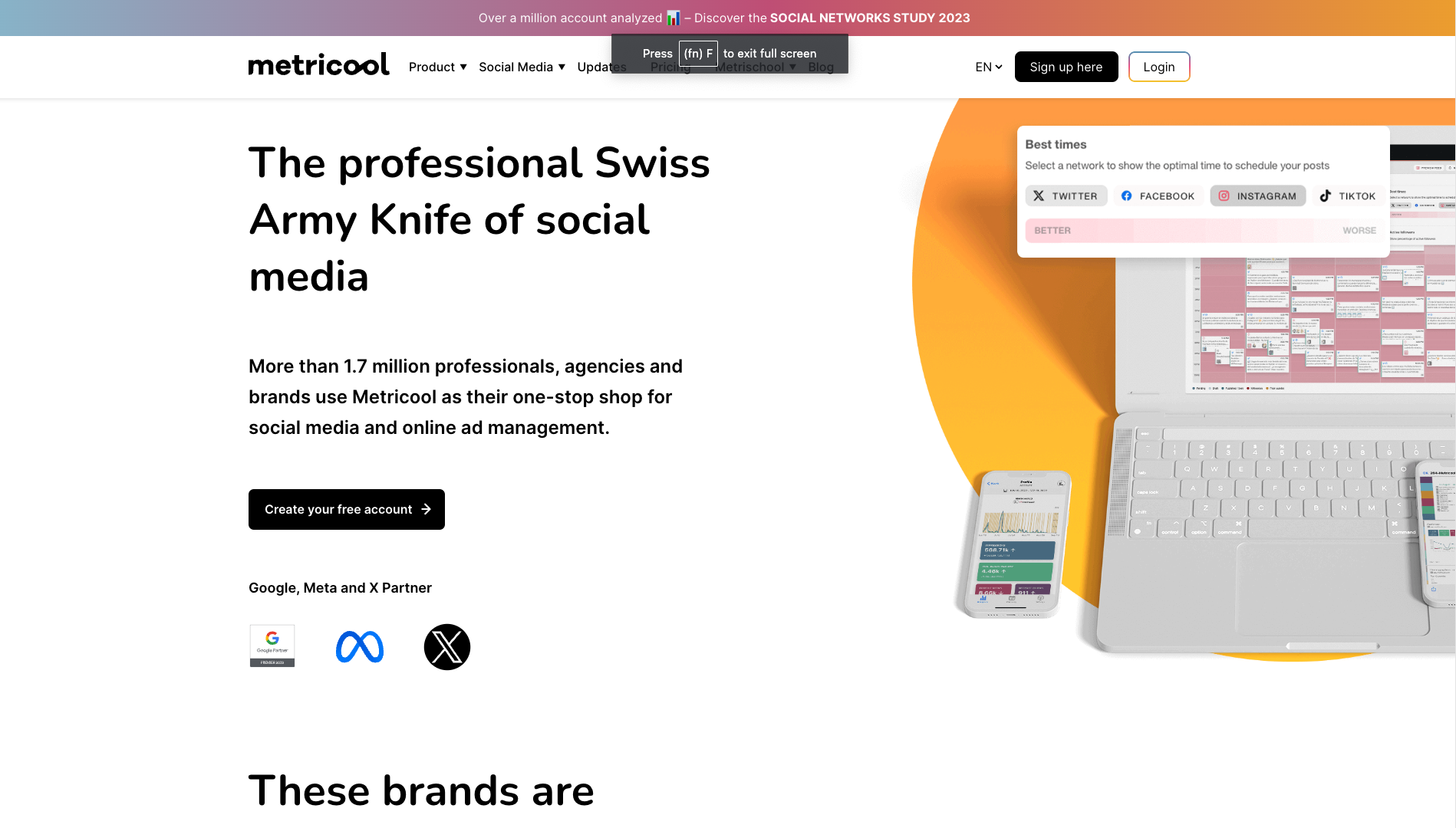Select the TikTok network option
The width and height of the screenshot is (1456, 828).
[x=1348, y=196]
